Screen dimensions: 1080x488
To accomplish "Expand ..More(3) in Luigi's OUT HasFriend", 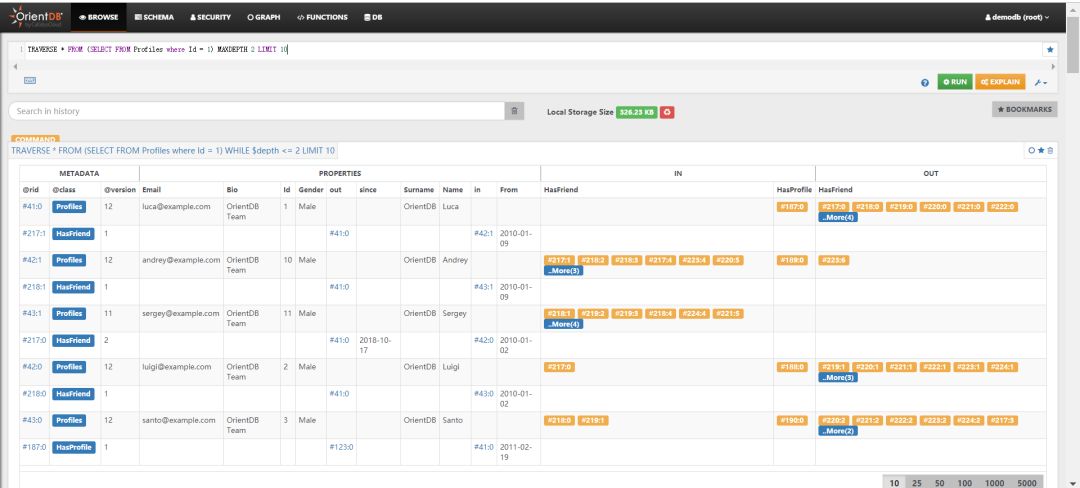I will (x=838, y=378).
